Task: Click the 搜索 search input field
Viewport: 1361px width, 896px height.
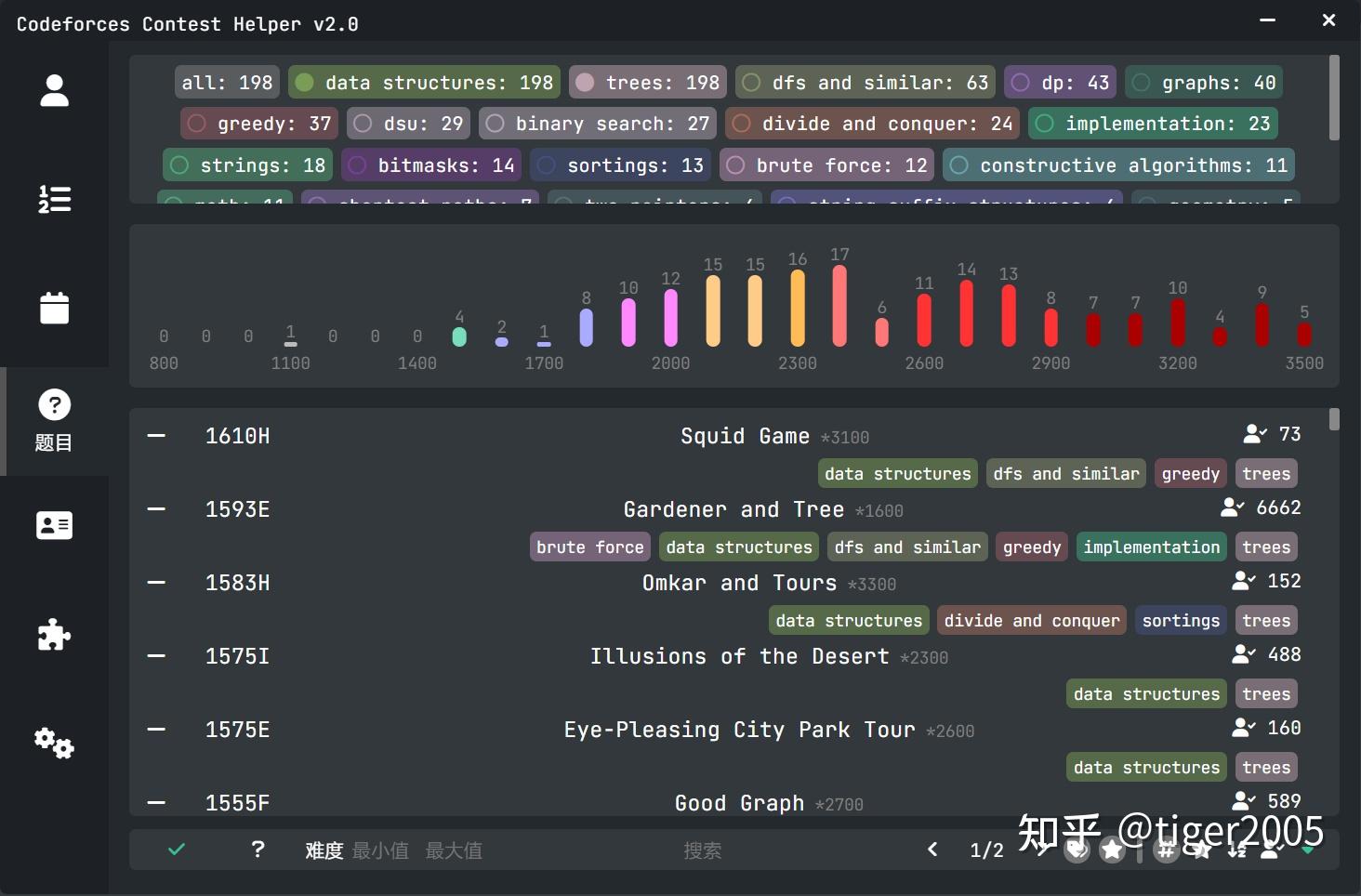Action: pos(703,849)
